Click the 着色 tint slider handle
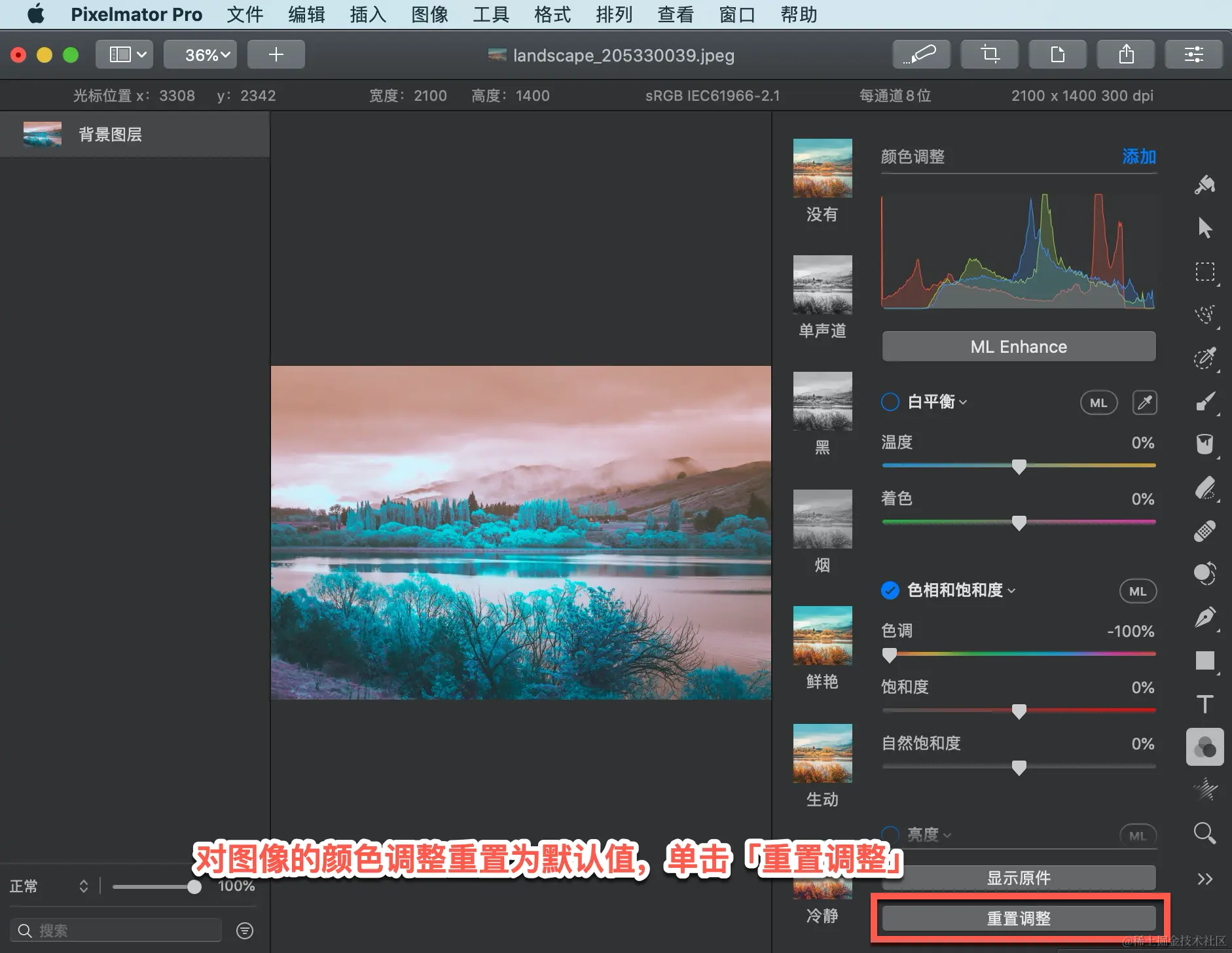The image size is (1232, 953). pos(1019,523)
